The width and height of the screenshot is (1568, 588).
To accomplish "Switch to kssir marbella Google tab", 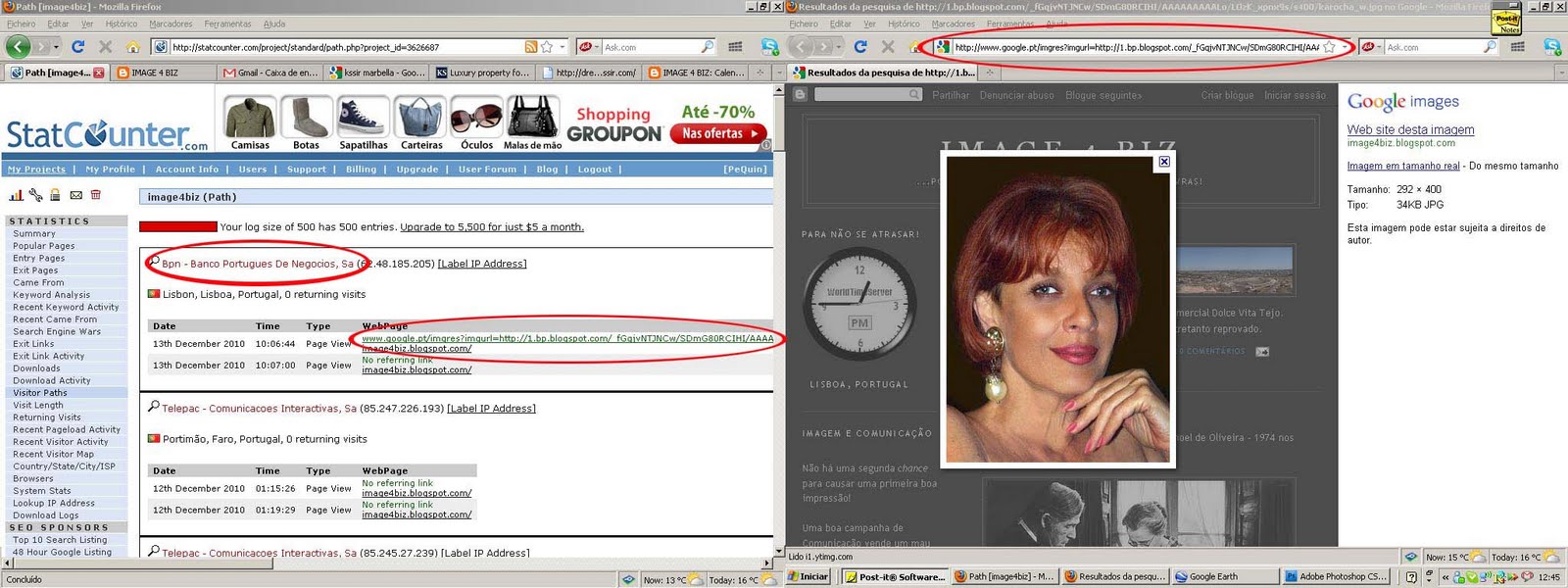I will [377, 73].
